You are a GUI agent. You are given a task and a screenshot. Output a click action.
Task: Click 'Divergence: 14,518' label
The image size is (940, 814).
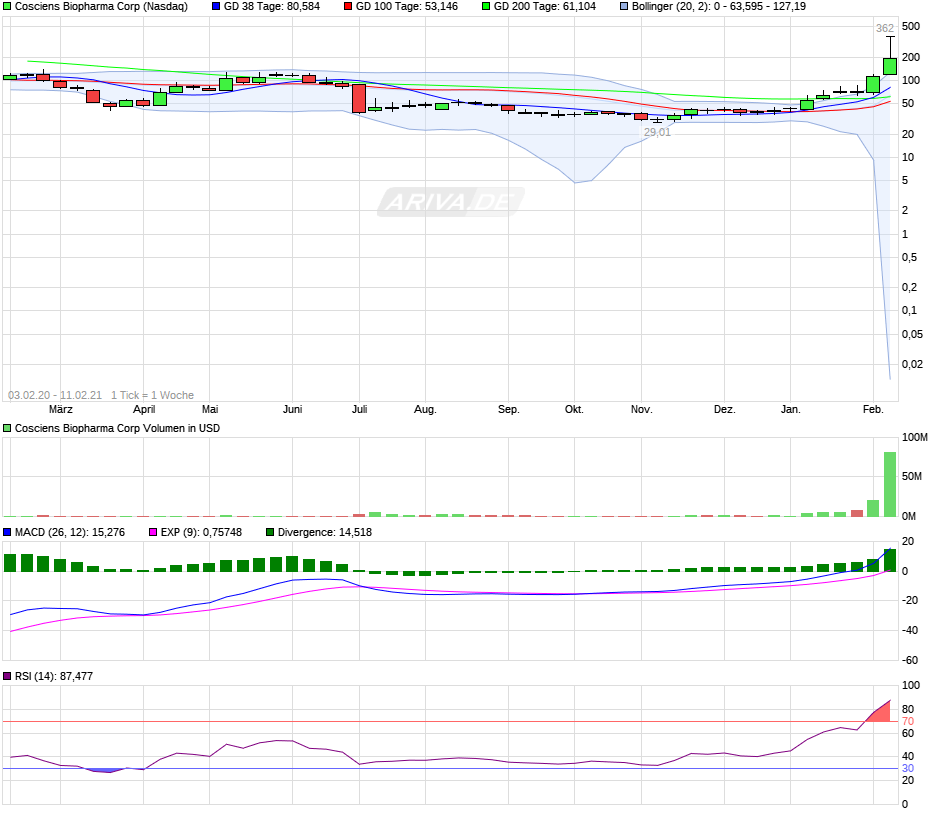325,532
